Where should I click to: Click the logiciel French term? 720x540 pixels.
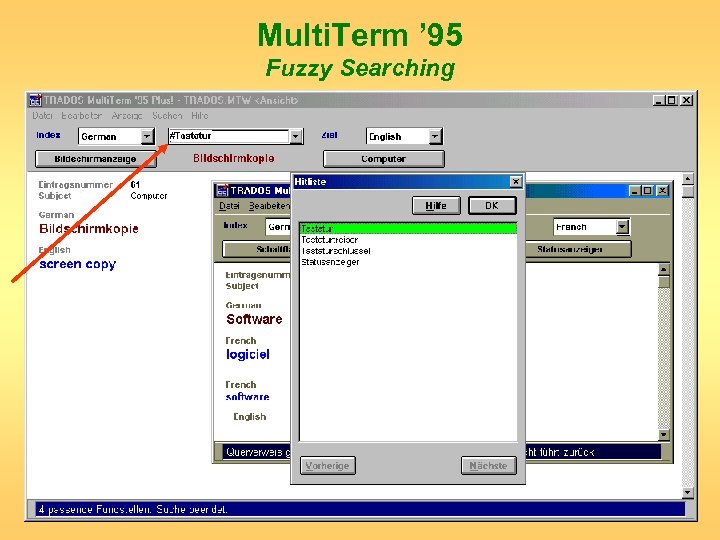[x=248, y=354]
